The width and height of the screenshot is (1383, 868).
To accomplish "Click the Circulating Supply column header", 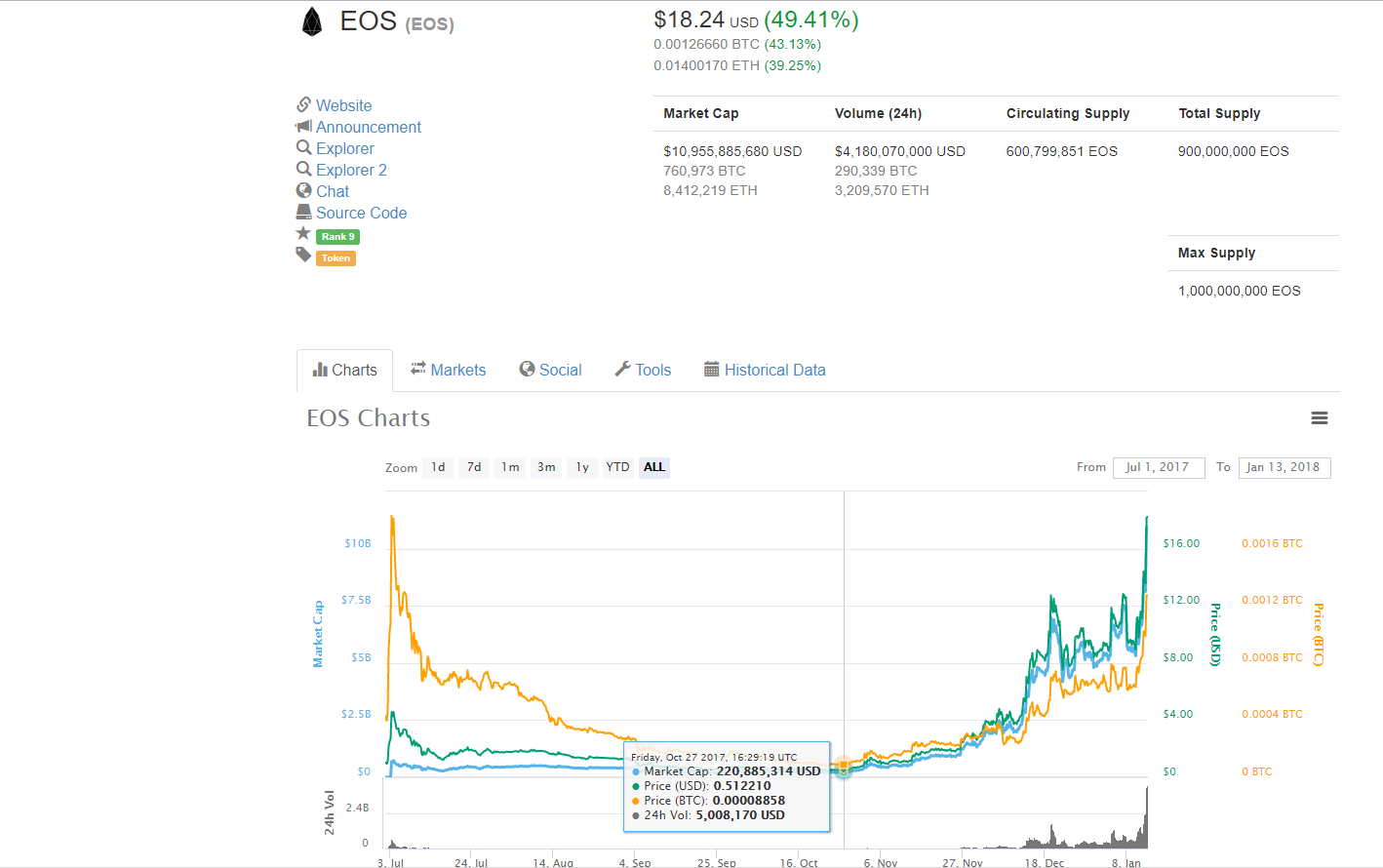I will pyautogui.click(x=1068, y=113).
